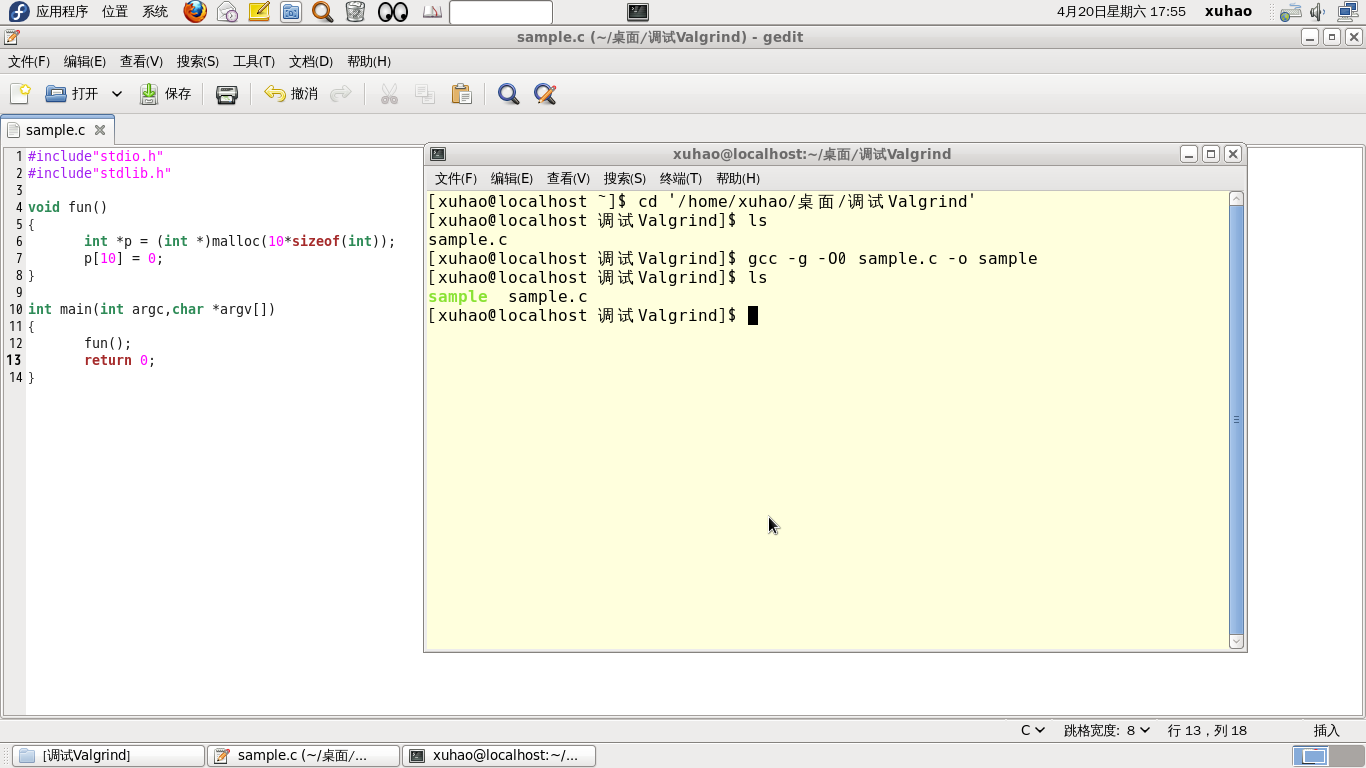Click the paste clipboard icon
Image resolution: width=1366 pixels, height=768 pixels.
[461, 94]
